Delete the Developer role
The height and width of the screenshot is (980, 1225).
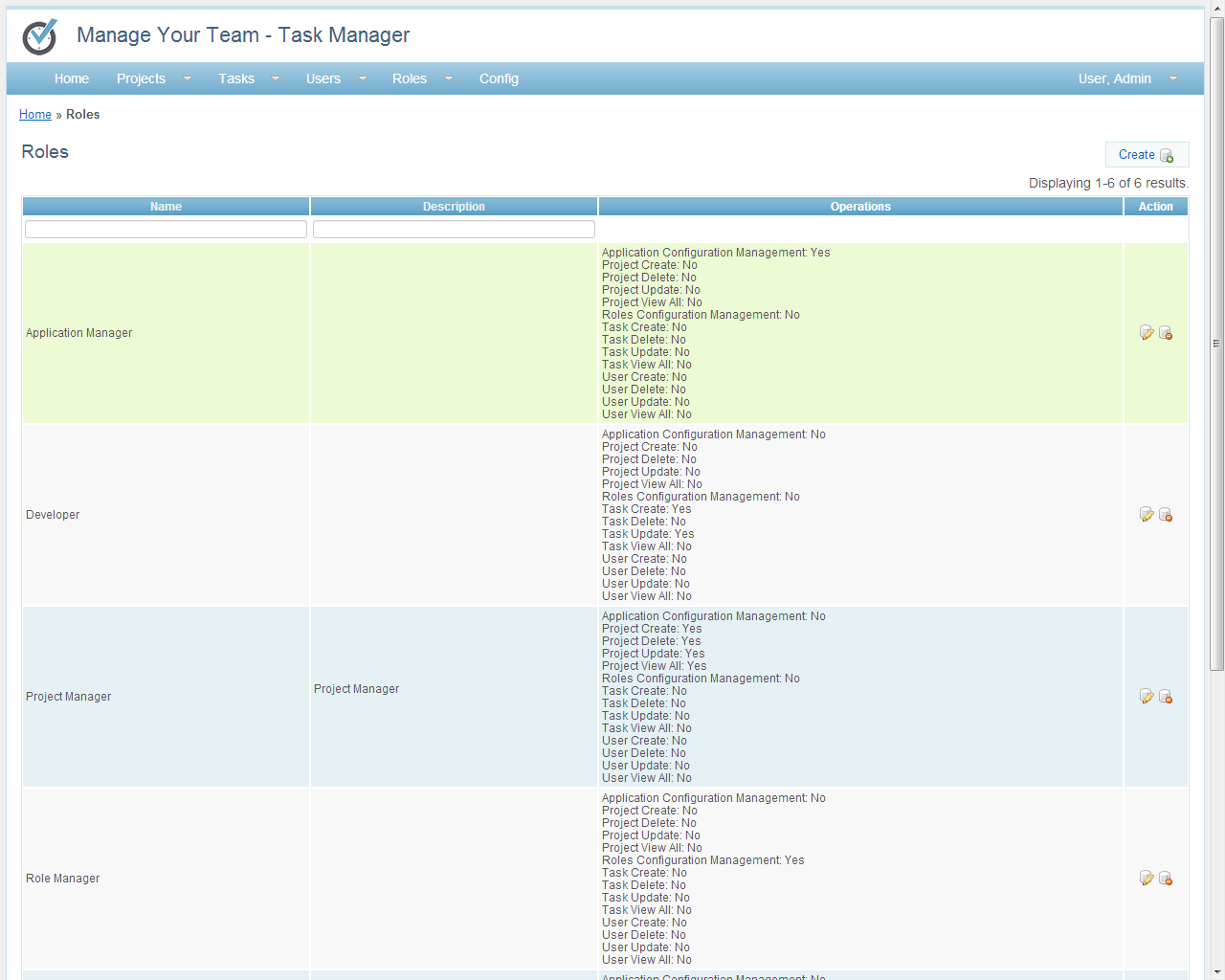coord(1166,515)
